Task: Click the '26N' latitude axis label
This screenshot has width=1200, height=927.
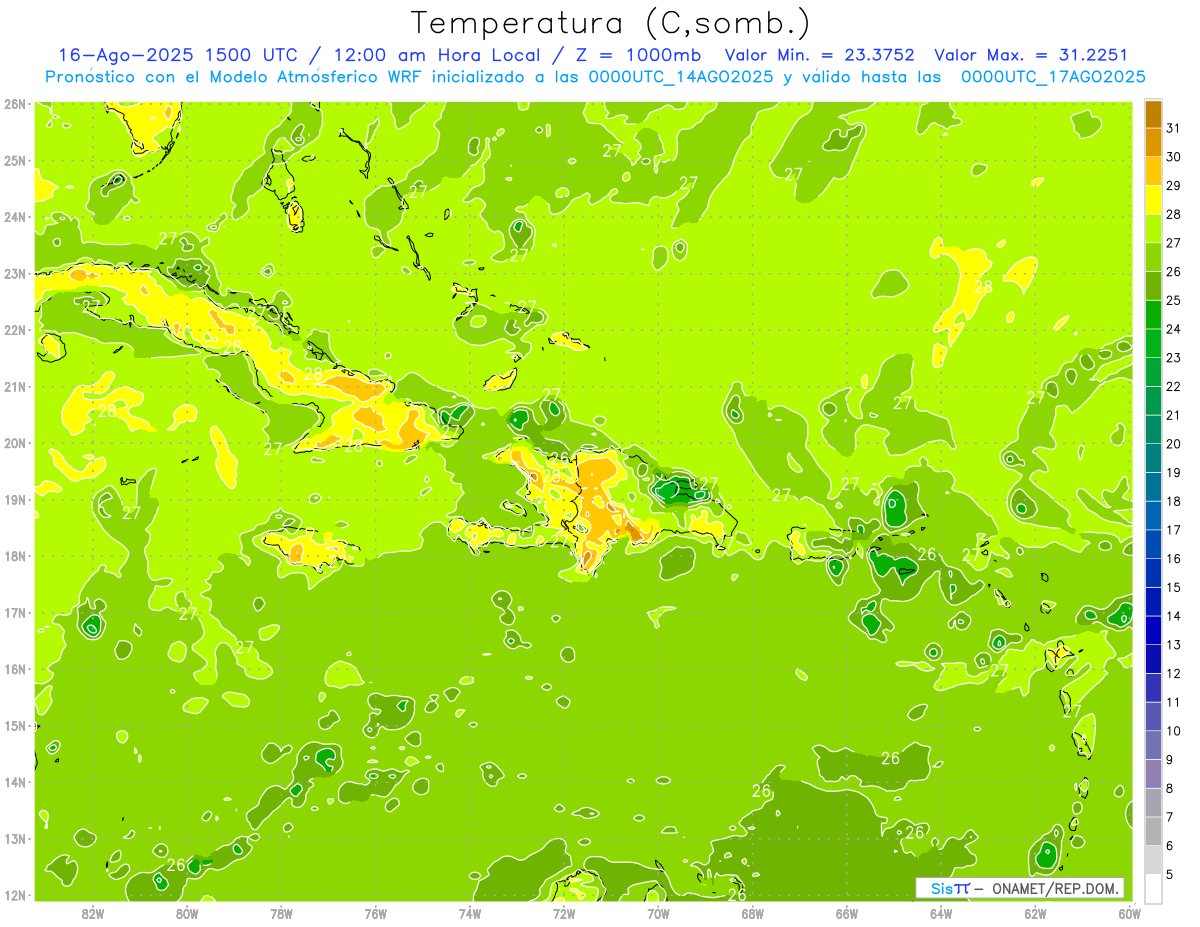Action: point(16,104)
